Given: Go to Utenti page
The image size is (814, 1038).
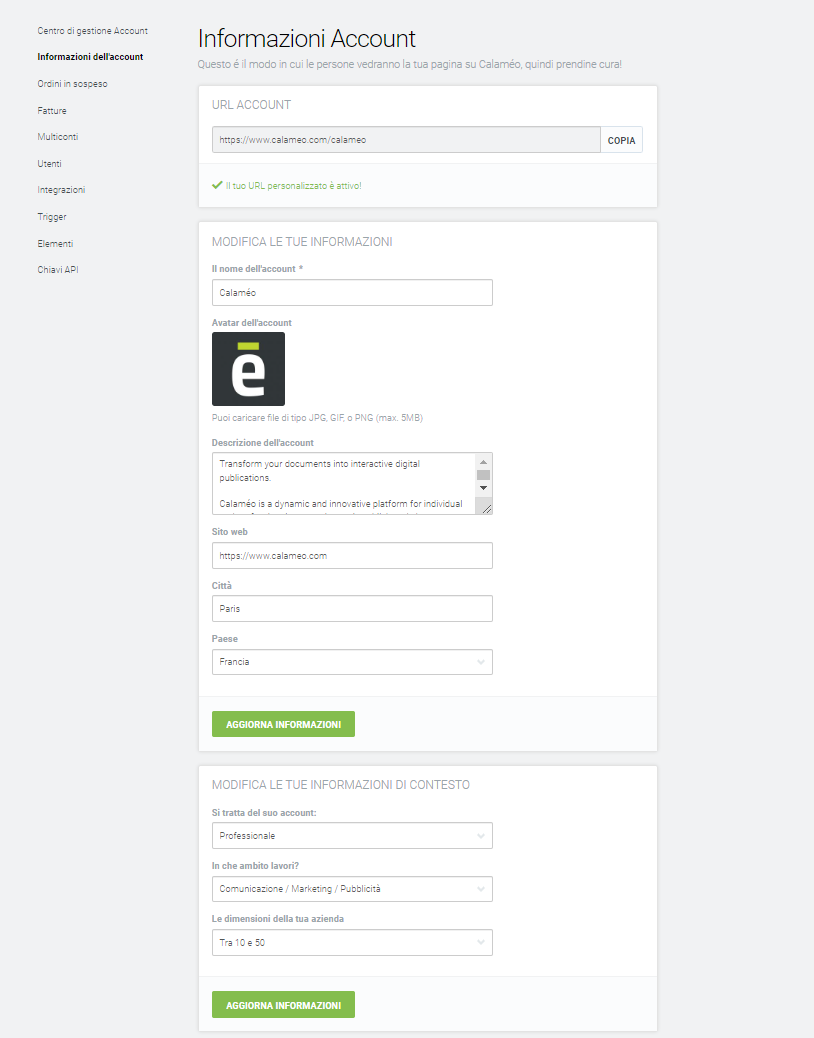Looking at the screenshot, I should [49, 164].
